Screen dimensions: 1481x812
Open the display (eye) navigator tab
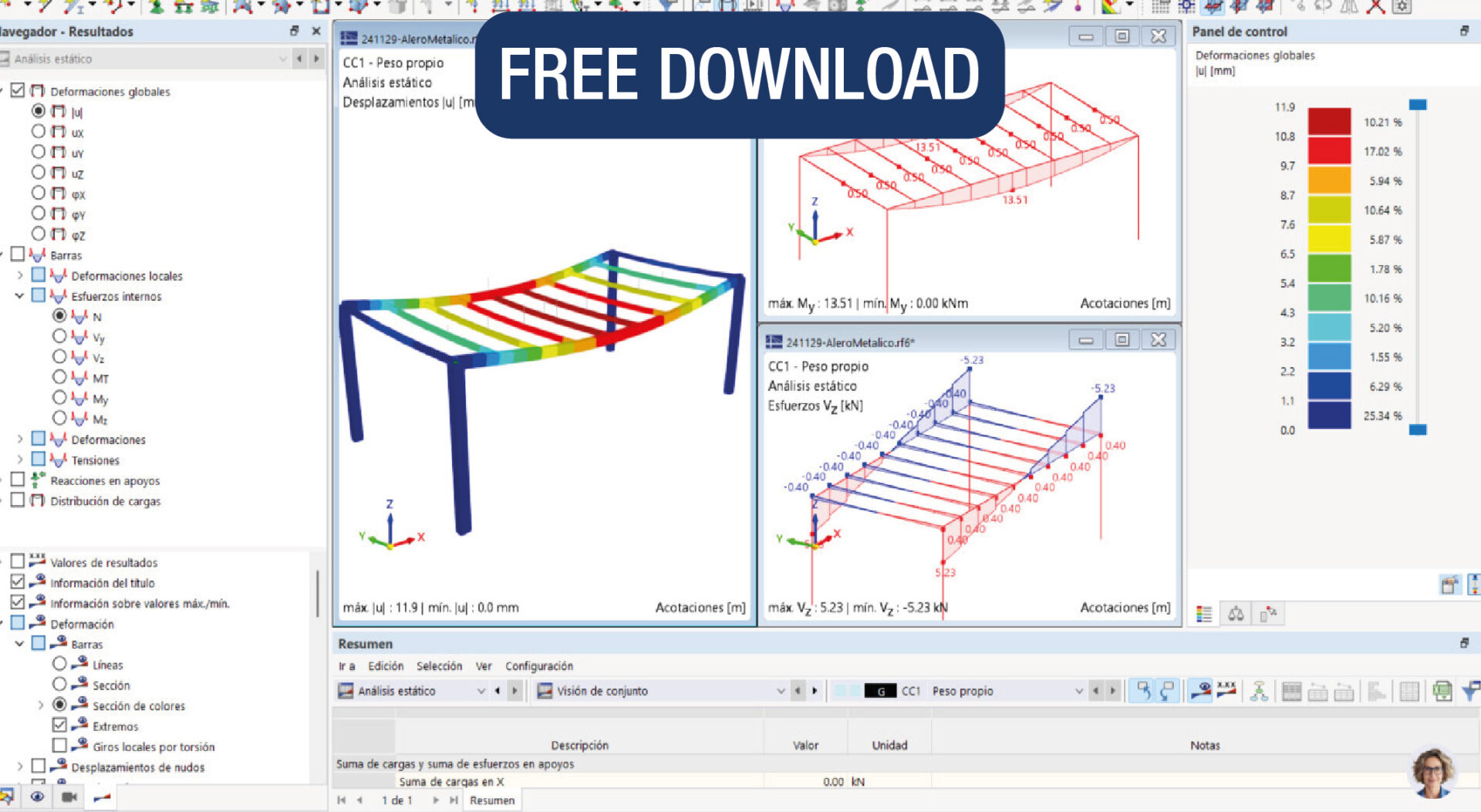(37, 797)
